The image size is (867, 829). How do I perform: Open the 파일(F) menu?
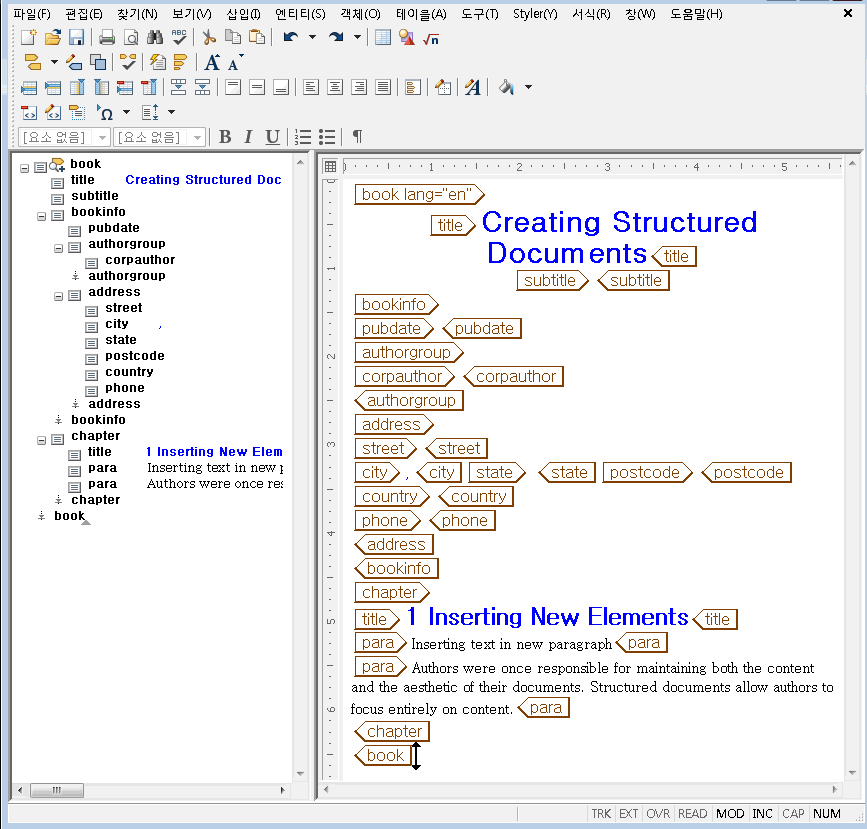32,14
